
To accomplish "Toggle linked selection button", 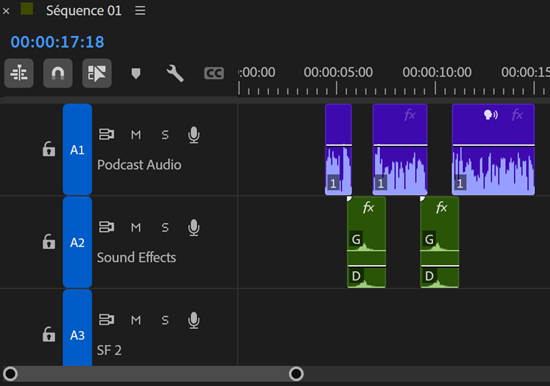I will pyautogui.click(x=97, y=73).
